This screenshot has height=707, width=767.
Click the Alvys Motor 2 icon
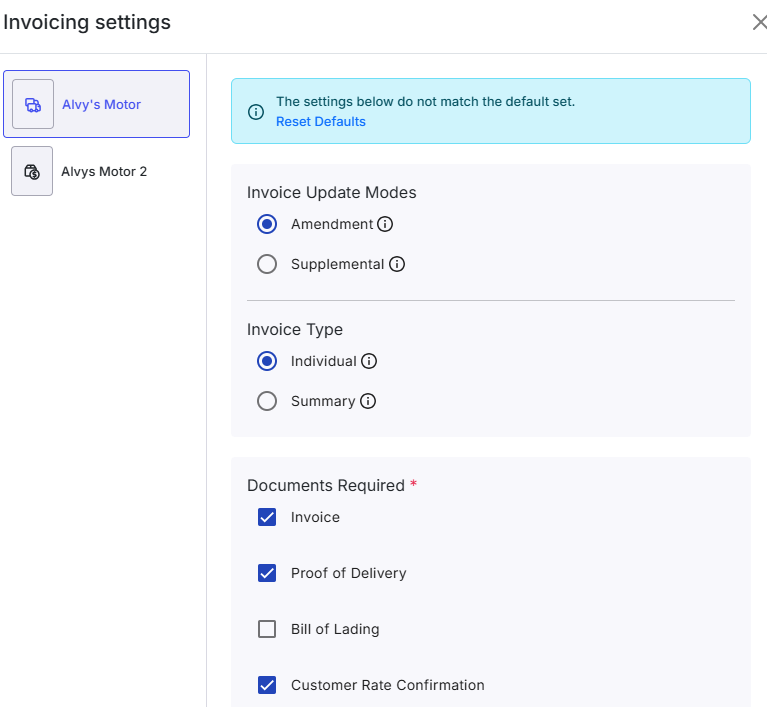(32, 171)
